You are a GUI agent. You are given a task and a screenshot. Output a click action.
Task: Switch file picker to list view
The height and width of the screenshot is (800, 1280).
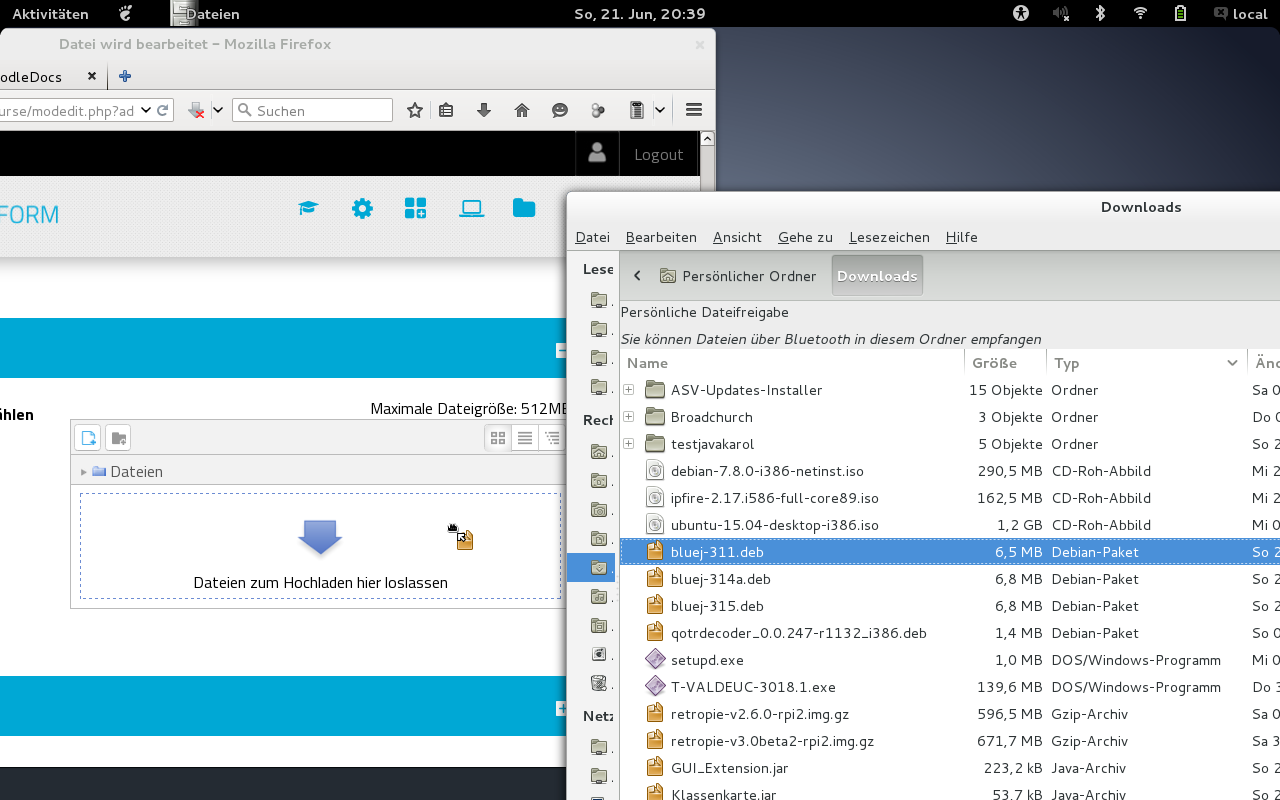524,438
